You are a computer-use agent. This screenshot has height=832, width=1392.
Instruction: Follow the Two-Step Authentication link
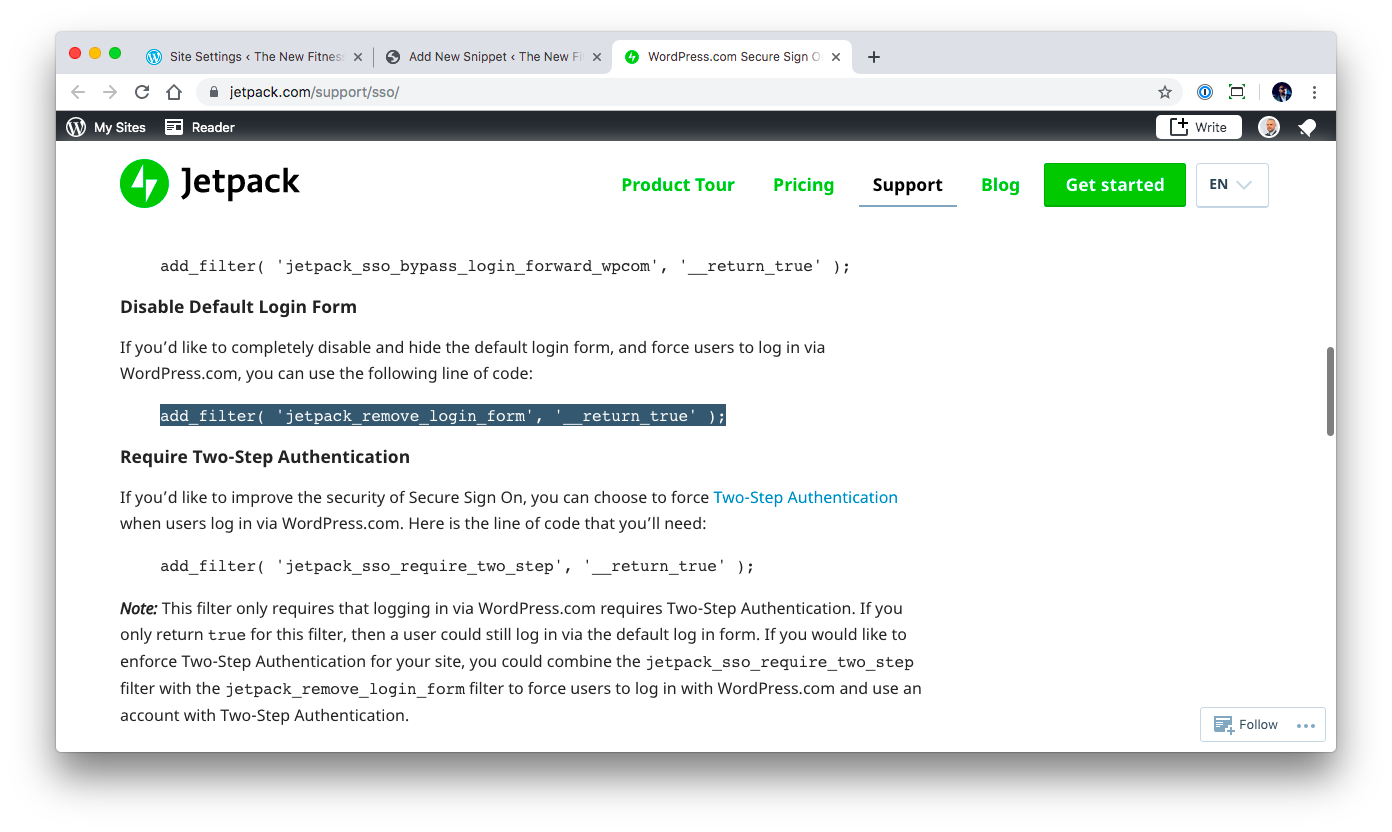click(805, 497)
